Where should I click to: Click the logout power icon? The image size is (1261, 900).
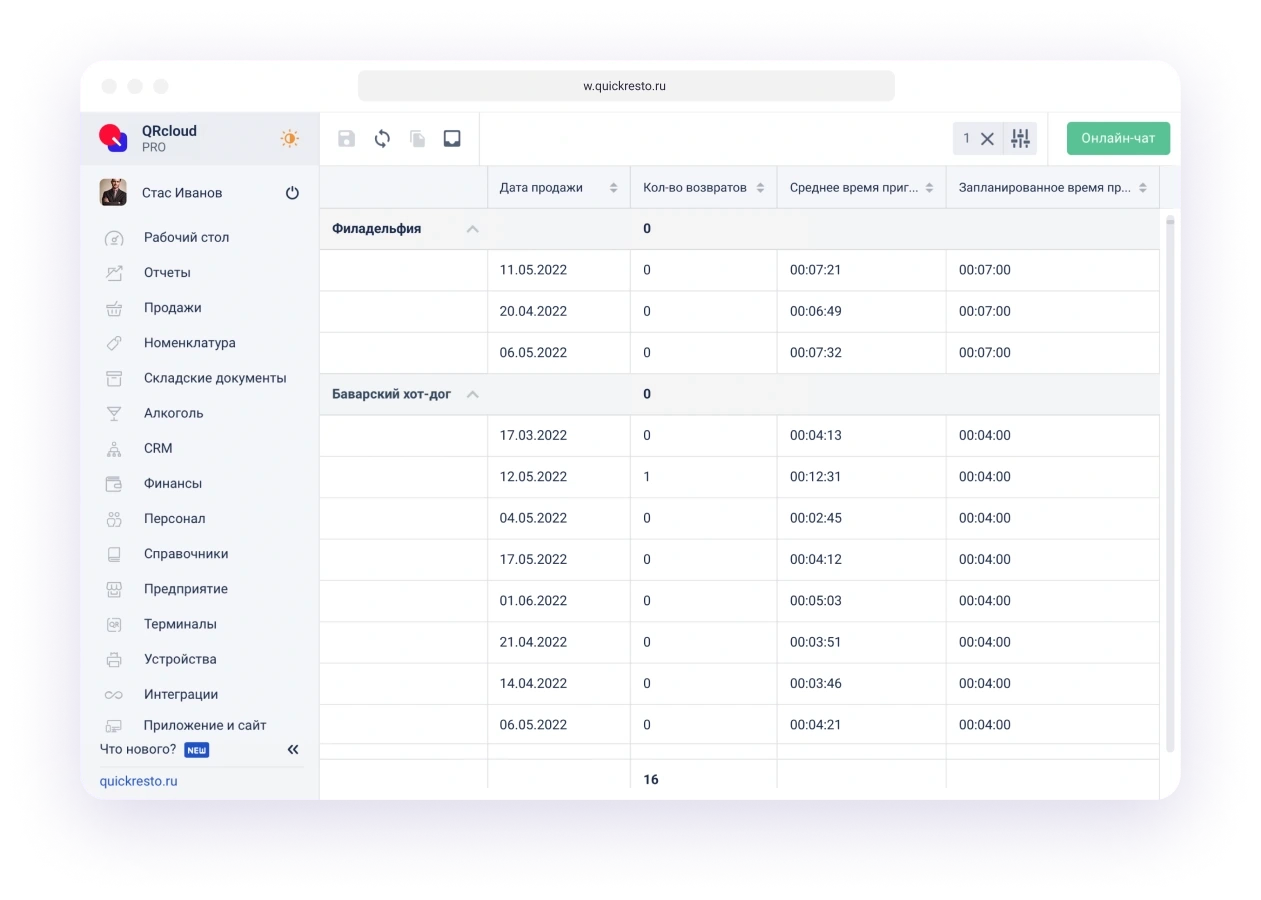(291, 192)
